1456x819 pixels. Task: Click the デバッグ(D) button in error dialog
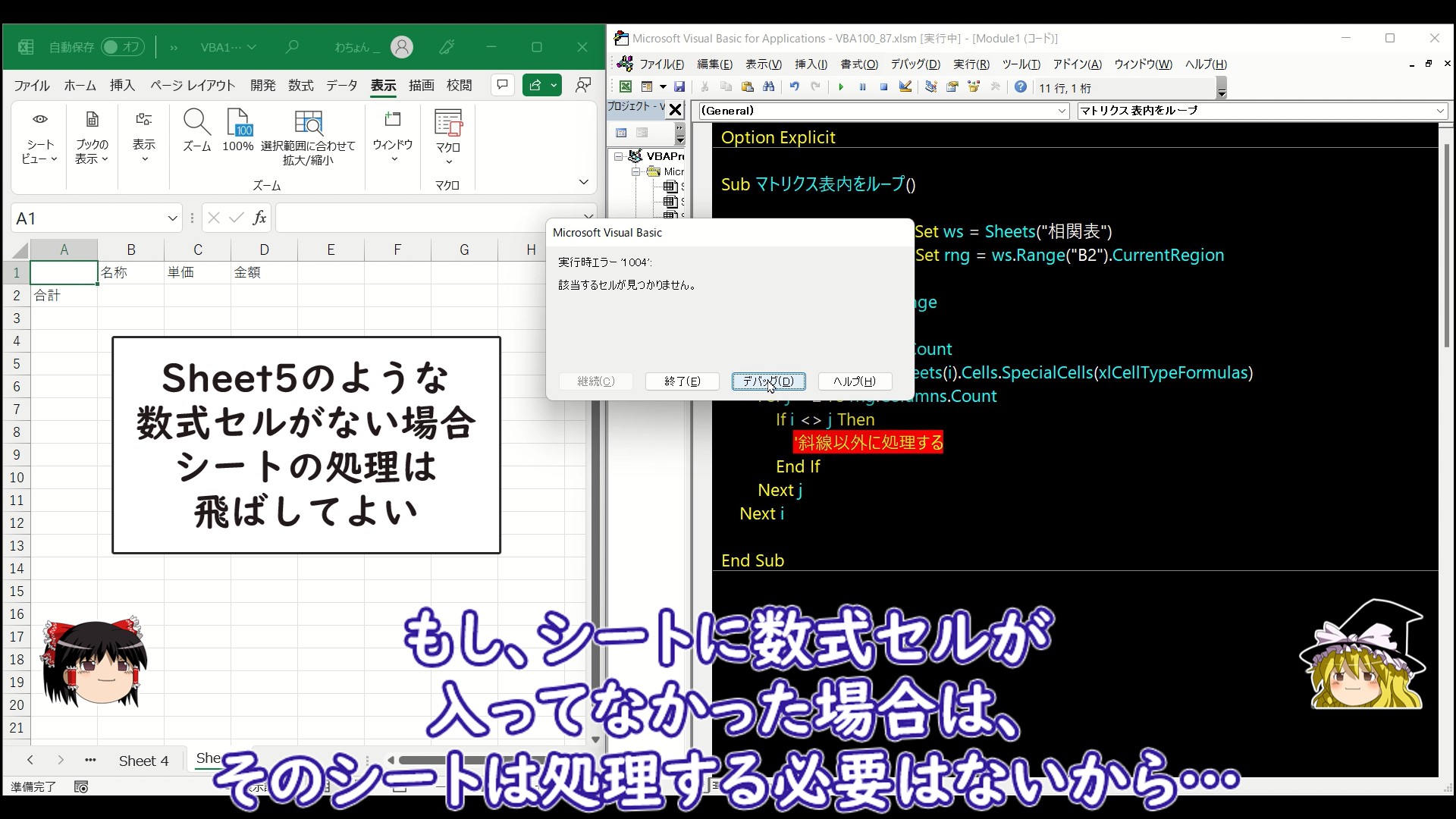[x=768, y=381]
